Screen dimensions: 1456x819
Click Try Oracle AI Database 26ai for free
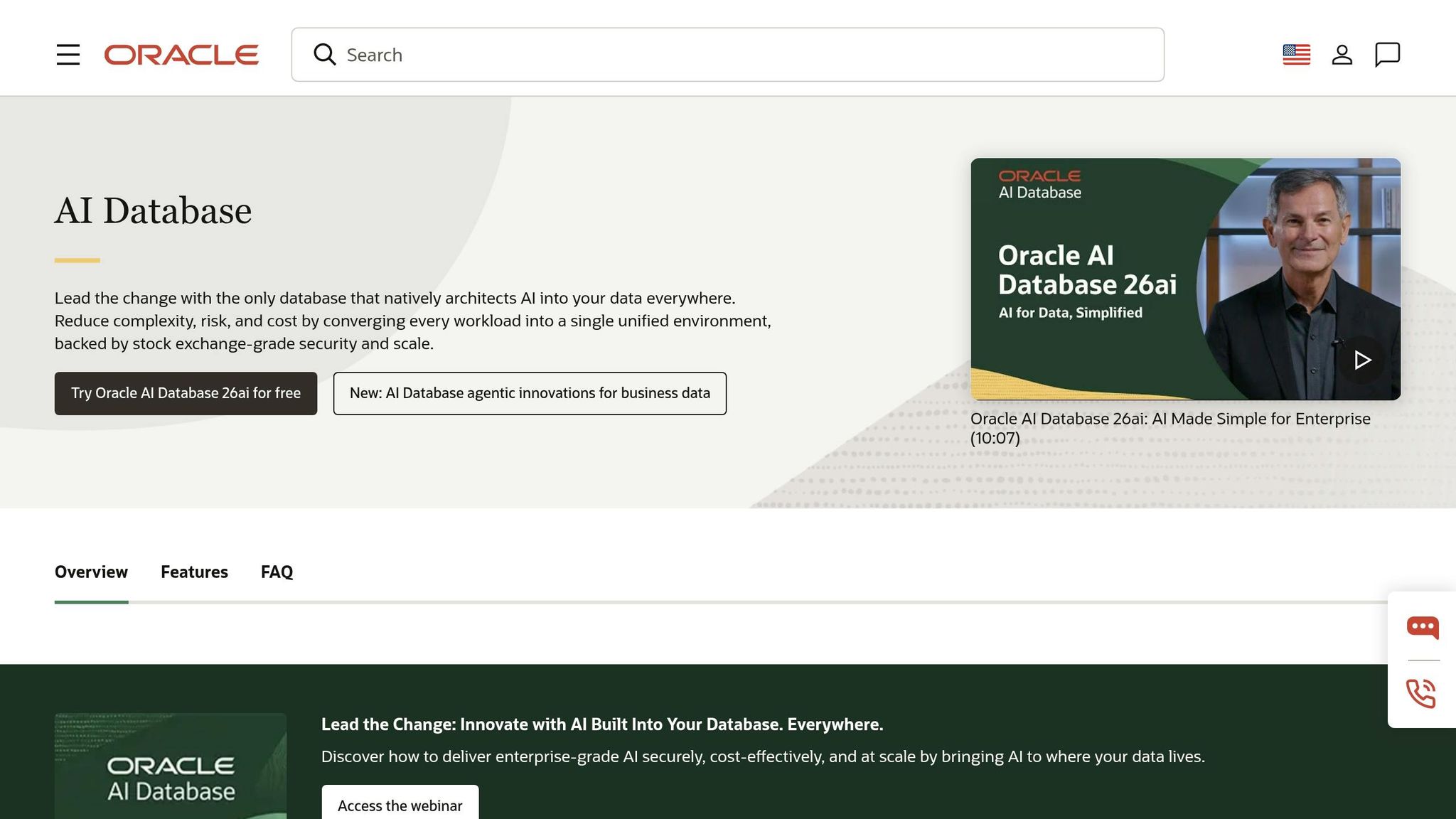(186, 393)
